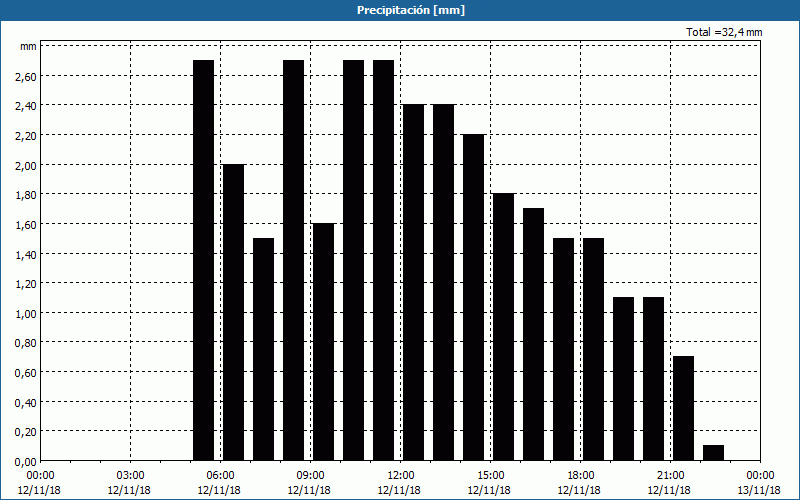Click the 'Precipitación [mm]' chart title

411,10
